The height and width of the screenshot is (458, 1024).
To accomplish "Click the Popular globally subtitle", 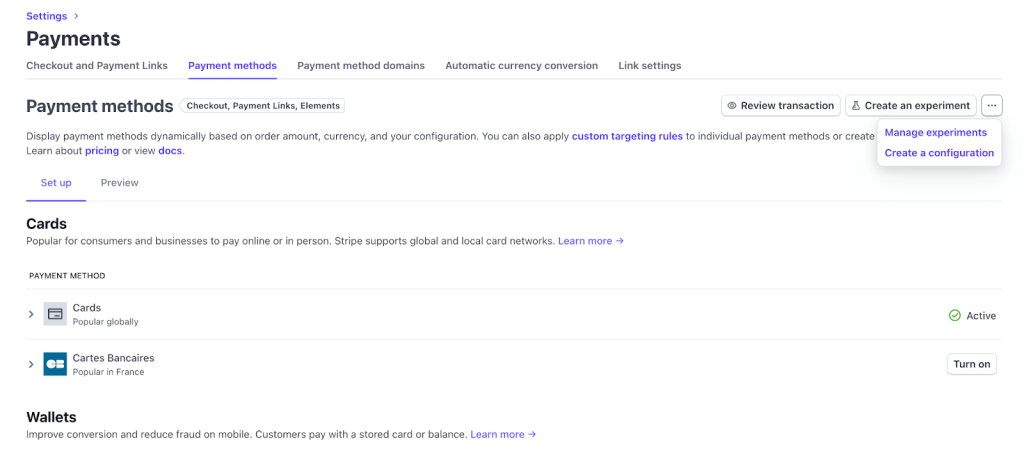I will [x=105, y=322].
